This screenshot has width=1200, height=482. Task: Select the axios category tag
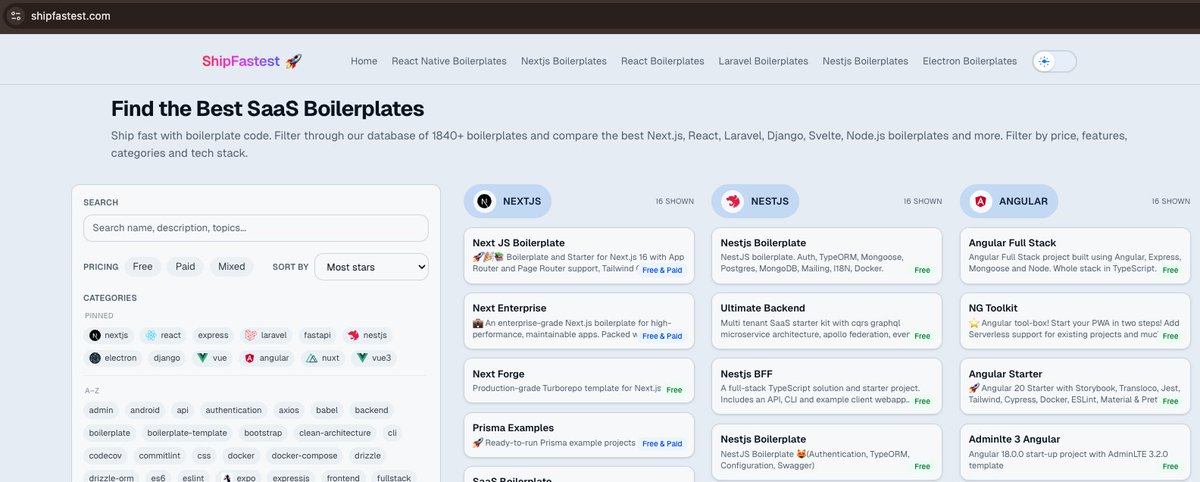pyautogui.click(x=289, y=410)
